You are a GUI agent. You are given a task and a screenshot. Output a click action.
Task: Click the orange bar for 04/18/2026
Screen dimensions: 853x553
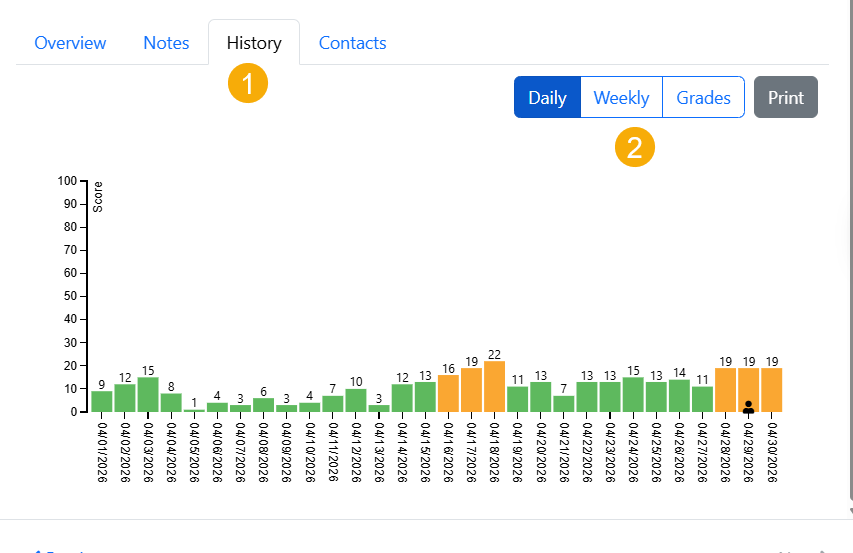(495, 387)
